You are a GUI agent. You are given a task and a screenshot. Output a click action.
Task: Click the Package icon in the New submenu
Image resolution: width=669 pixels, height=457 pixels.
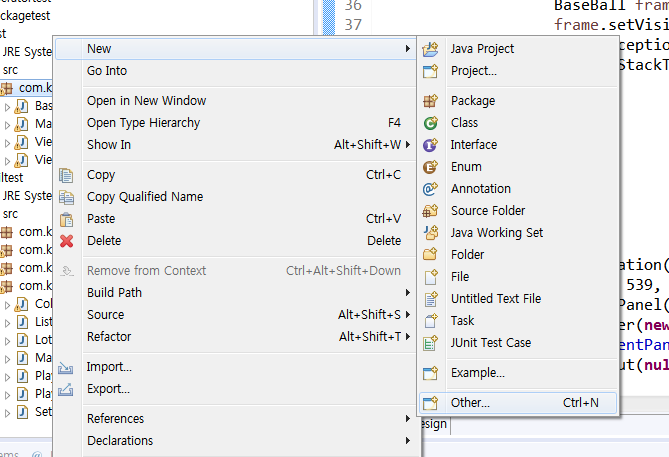click(x=430, y=101)
